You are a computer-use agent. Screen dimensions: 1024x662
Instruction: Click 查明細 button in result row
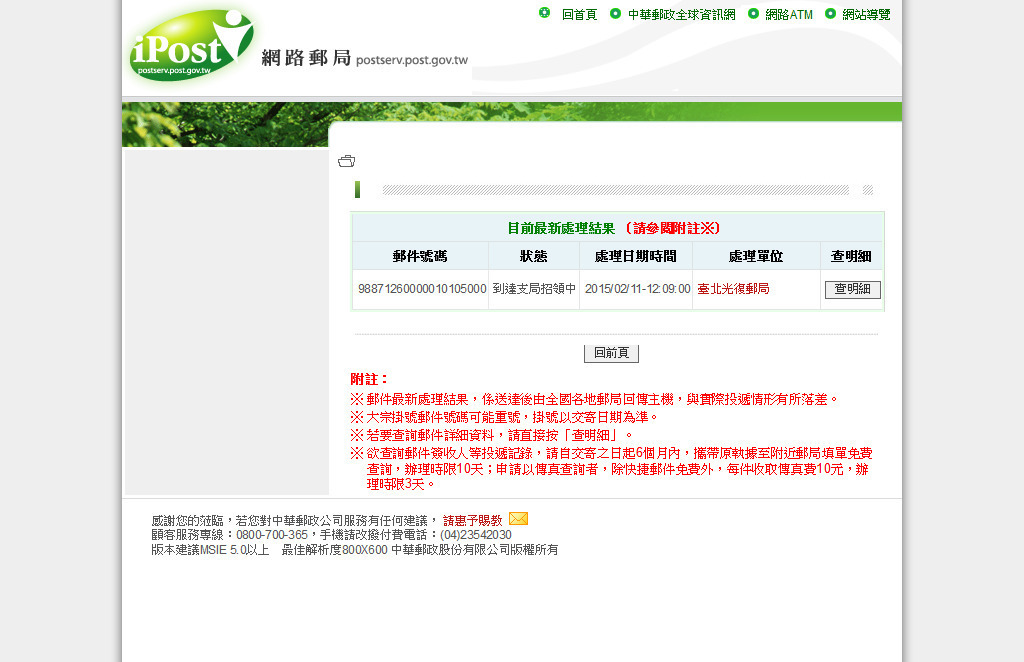point(853,289)
